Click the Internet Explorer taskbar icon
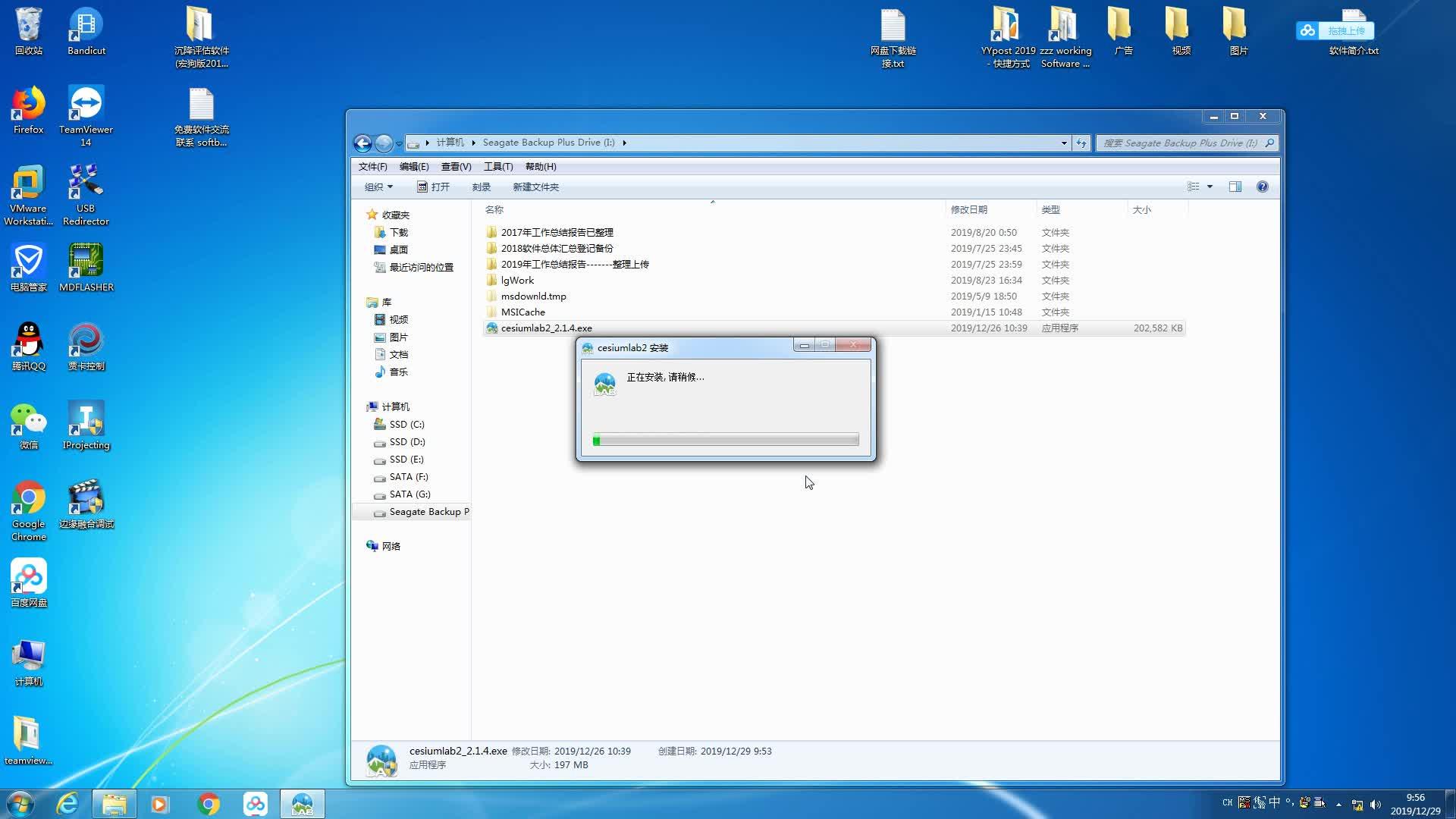1456x819 pixels. tap(67, 804)
